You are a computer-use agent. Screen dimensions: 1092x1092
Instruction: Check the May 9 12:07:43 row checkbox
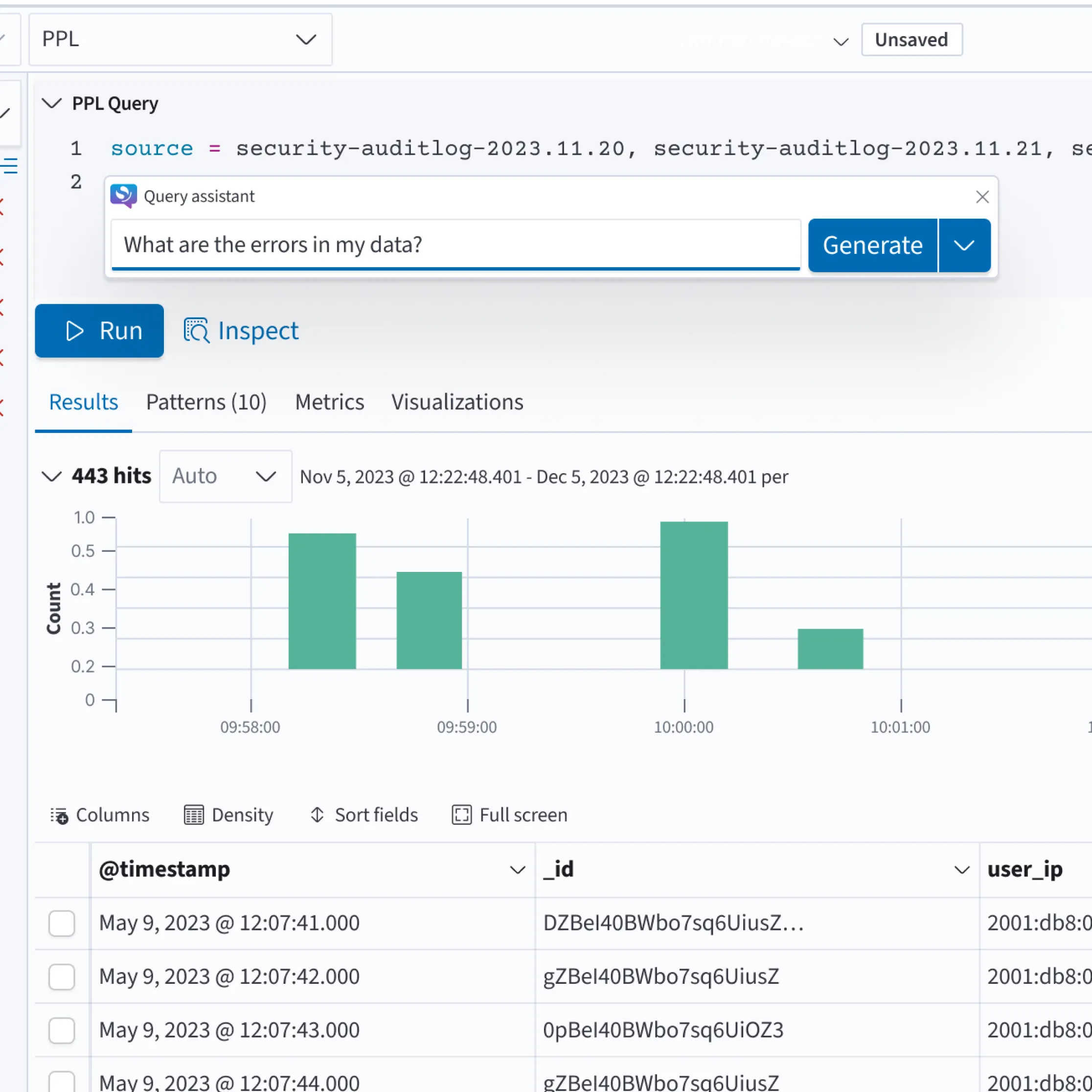click(62, 1030)
